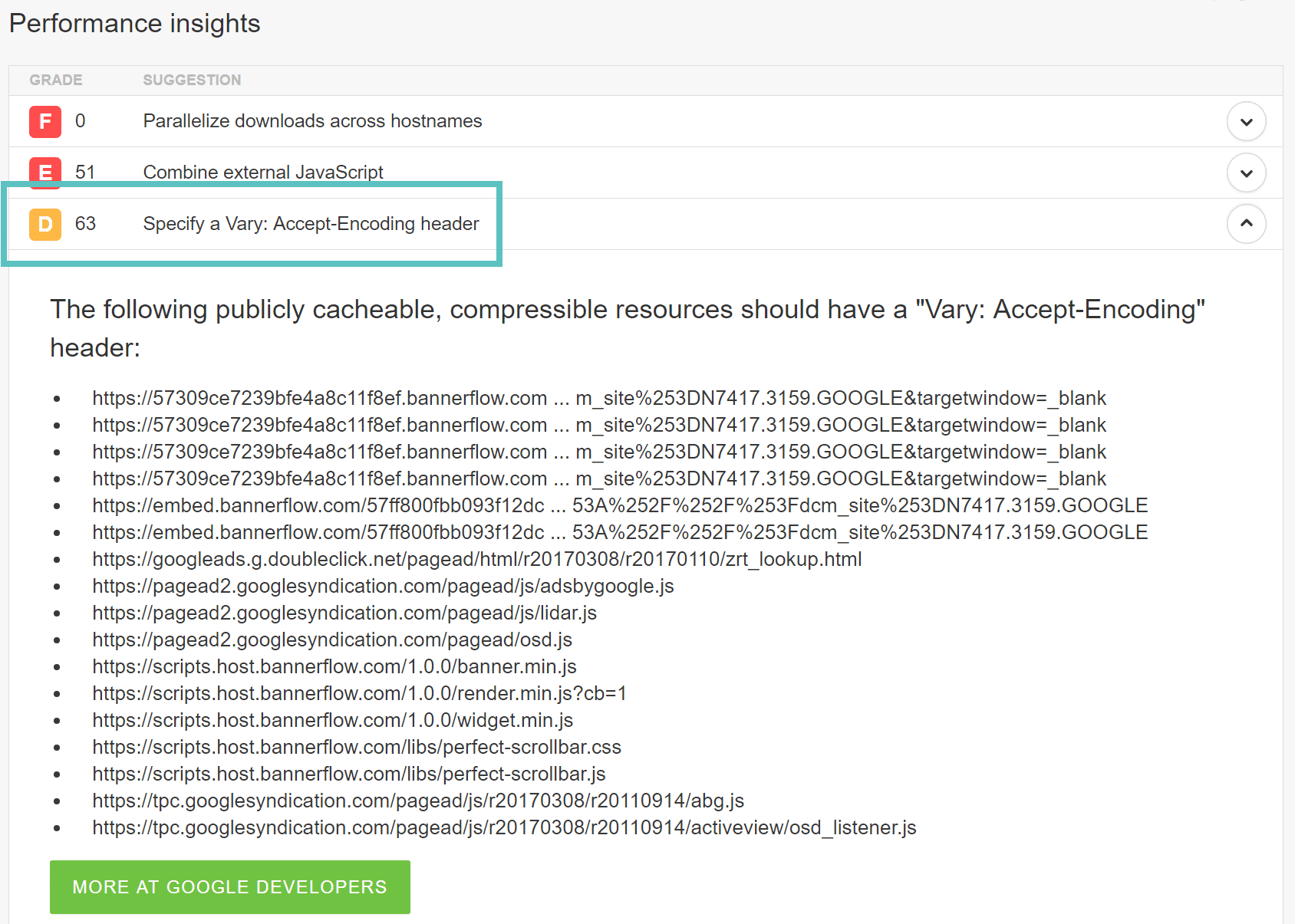1295x924 pixels.
Task: Select the perfect-scrollbar.css resource
Action: 356,747
